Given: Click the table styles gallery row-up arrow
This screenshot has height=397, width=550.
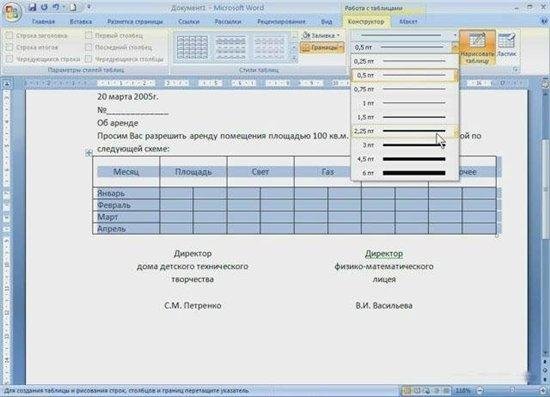Looking at the screenshot, I should pos(294,35).
